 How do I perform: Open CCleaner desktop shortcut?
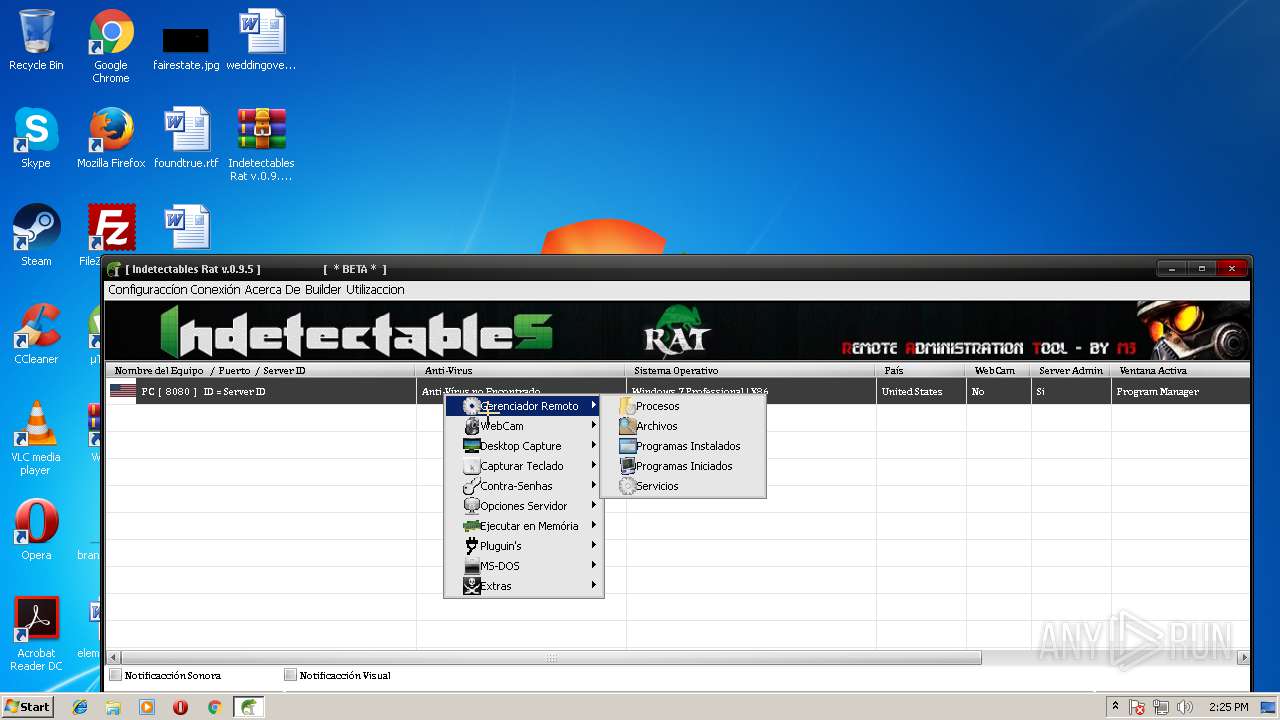point(36,334)
